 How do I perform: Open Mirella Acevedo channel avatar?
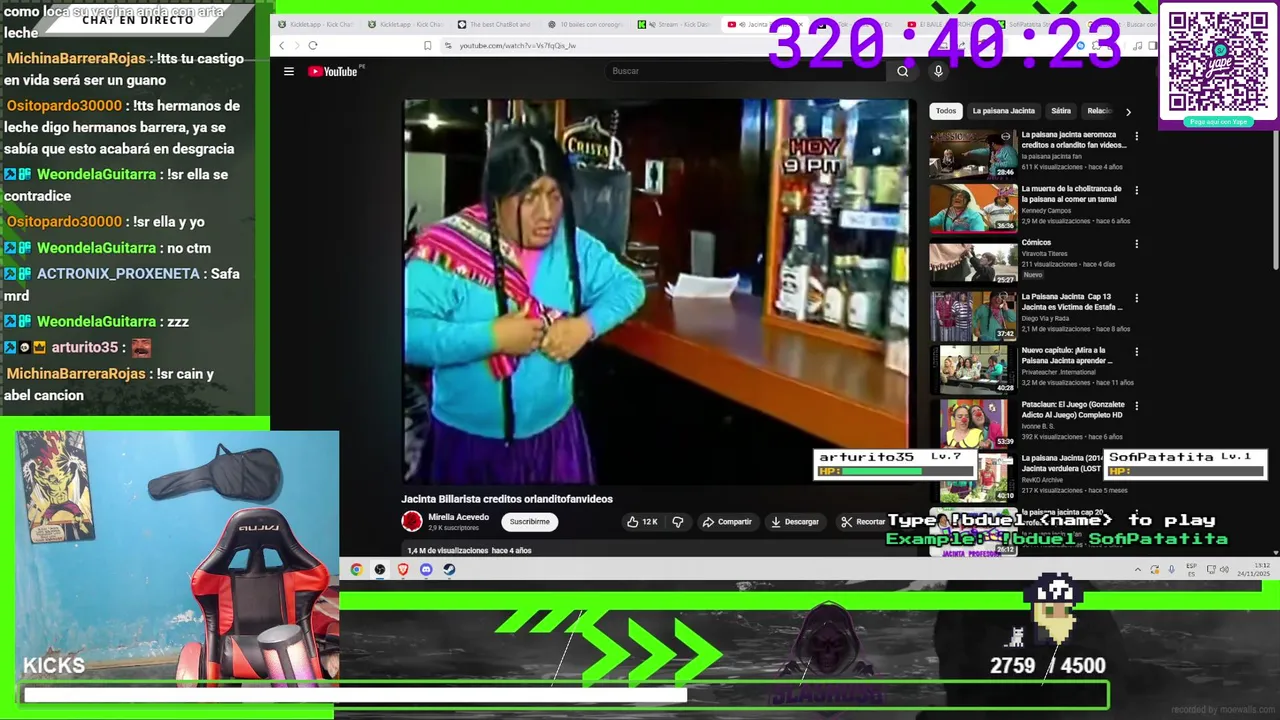coord(412,521)
